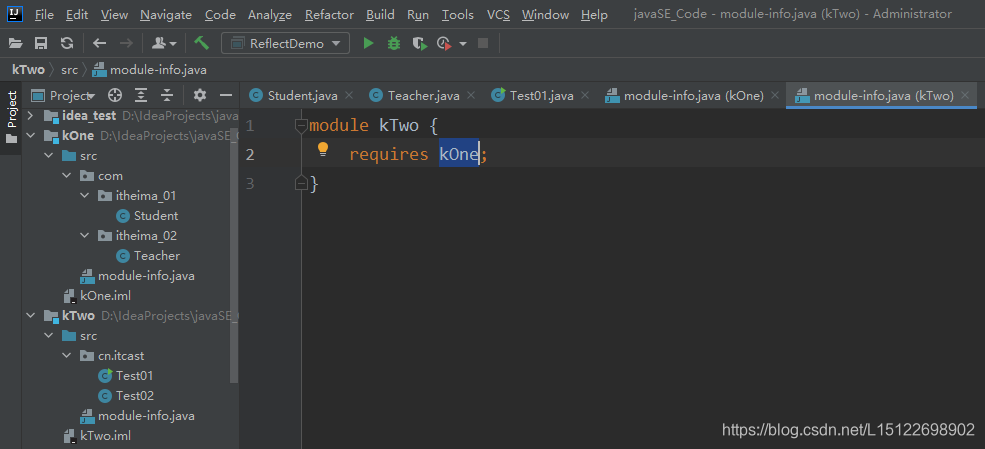Collapse the itheima_02 package node
This screenshot has height=449, width=985.
pos(85,236)
